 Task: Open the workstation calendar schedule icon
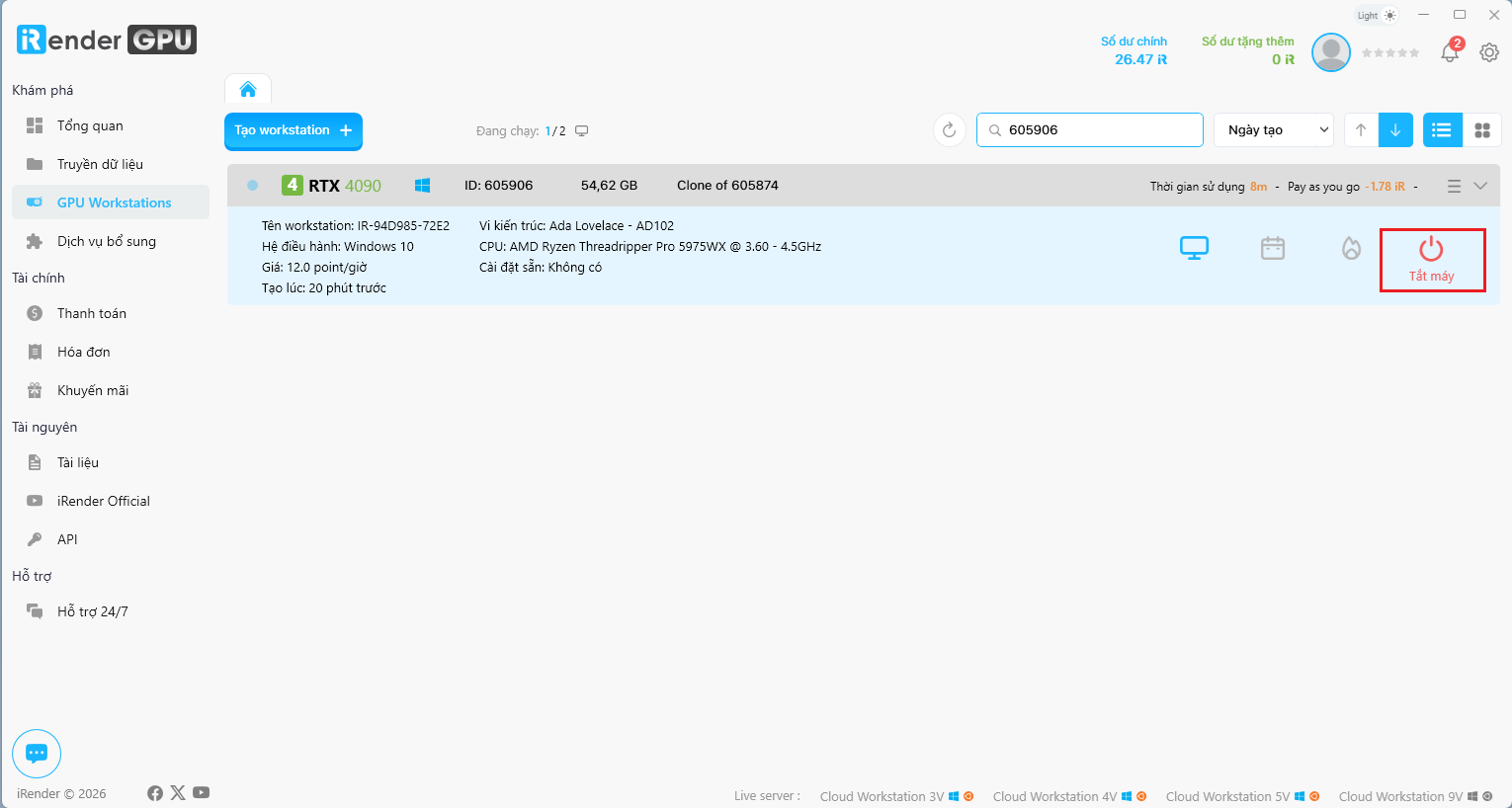pos(1273,248)
